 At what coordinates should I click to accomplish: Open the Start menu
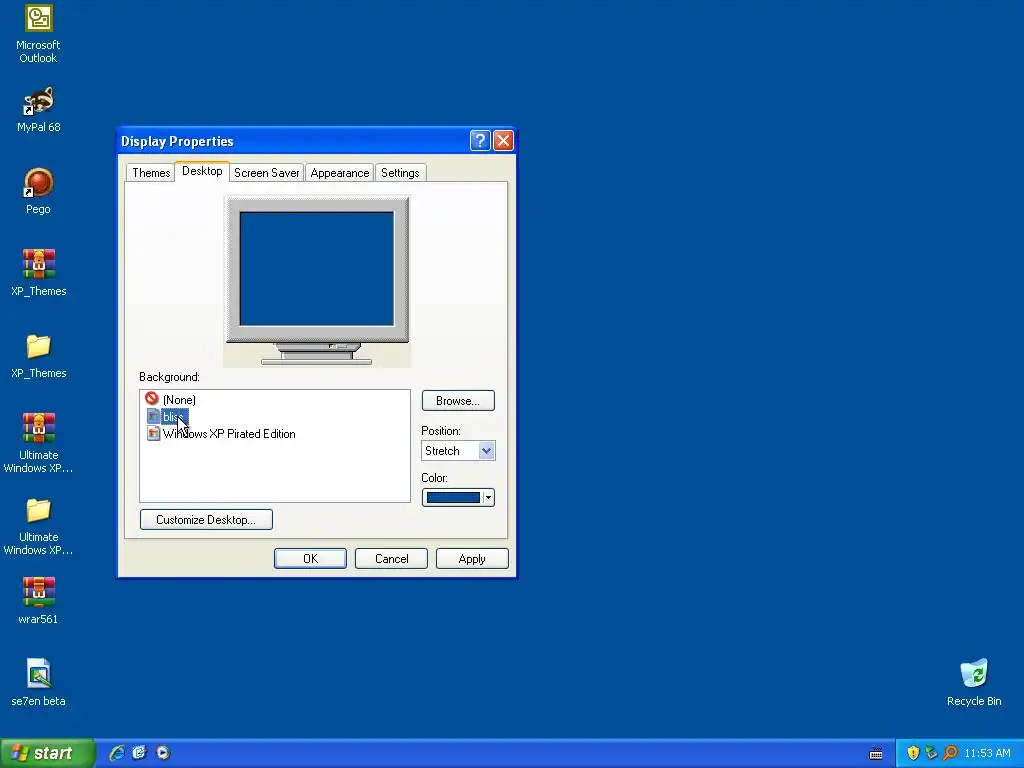pos(48,753)
